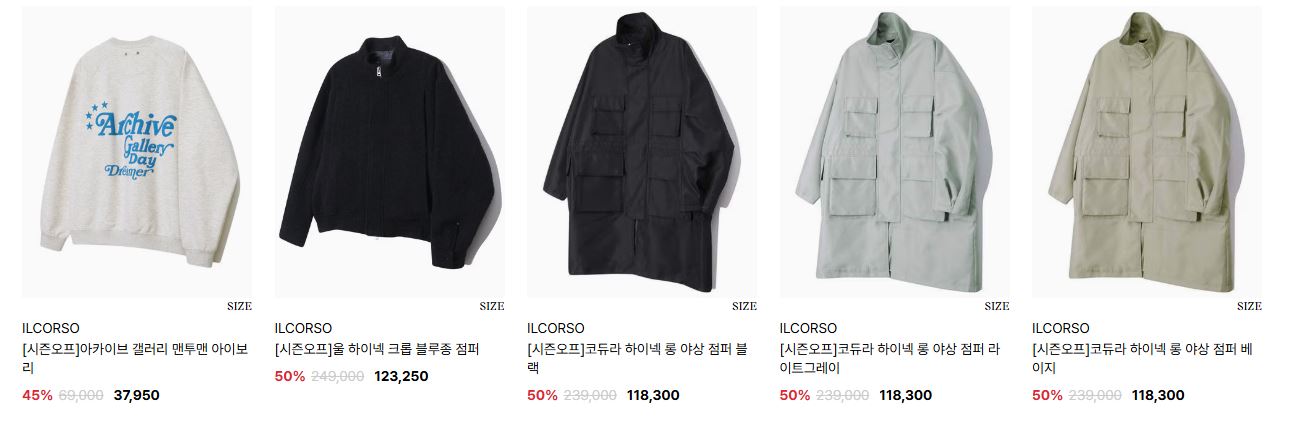
Task: Click SIZE under the black blouson jumper
Action: (492, 306)
